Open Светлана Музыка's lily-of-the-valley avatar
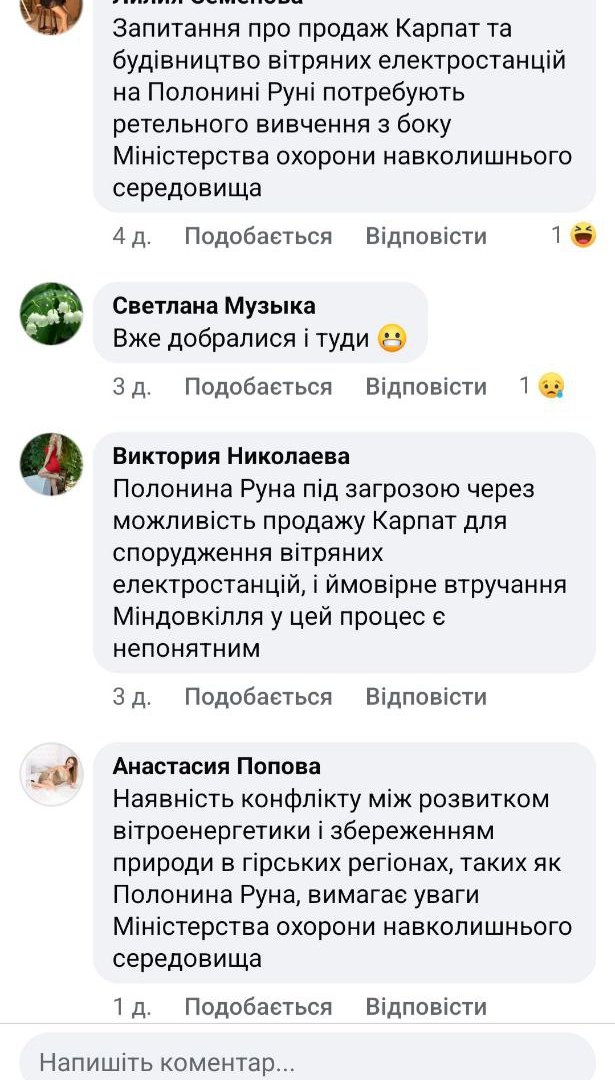615x1080 pixels. tap(51, 313)
